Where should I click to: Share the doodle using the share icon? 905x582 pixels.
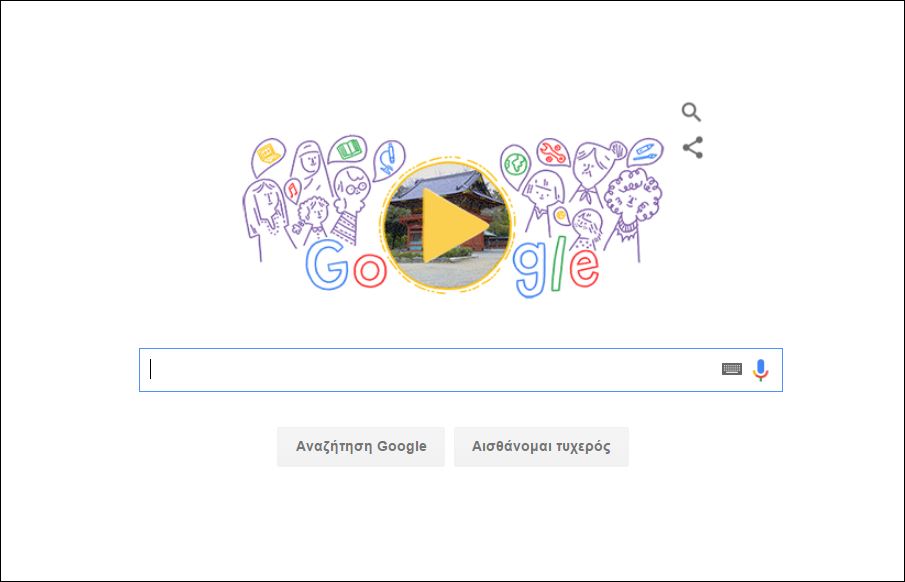click(x=693, y=148)
